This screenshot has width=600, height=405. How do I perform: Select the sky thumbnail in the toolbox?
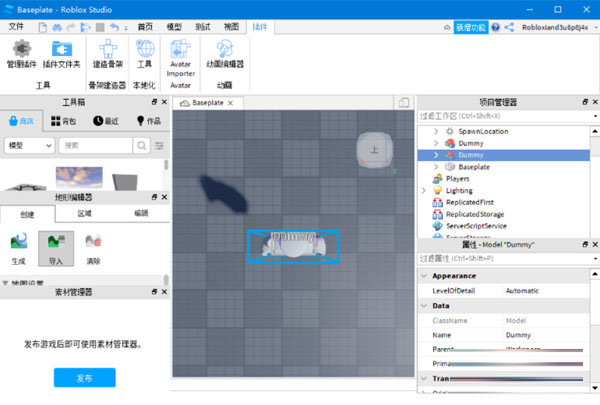(79, 177)
